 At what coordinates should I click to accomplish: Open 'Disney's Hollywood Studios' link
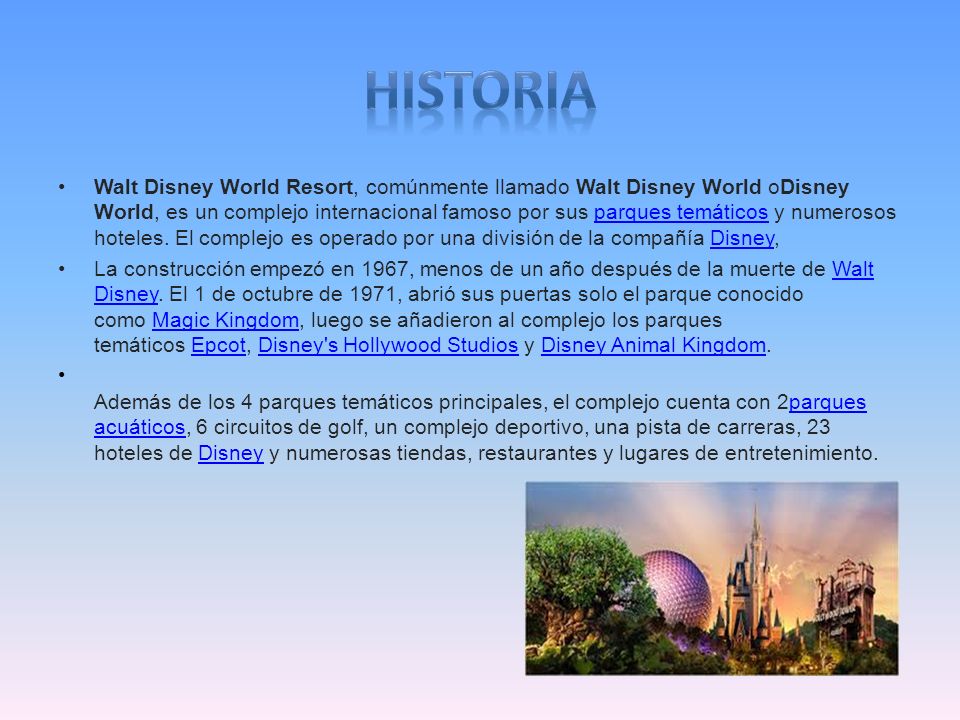pyautogui.click(x=388, y=345)
